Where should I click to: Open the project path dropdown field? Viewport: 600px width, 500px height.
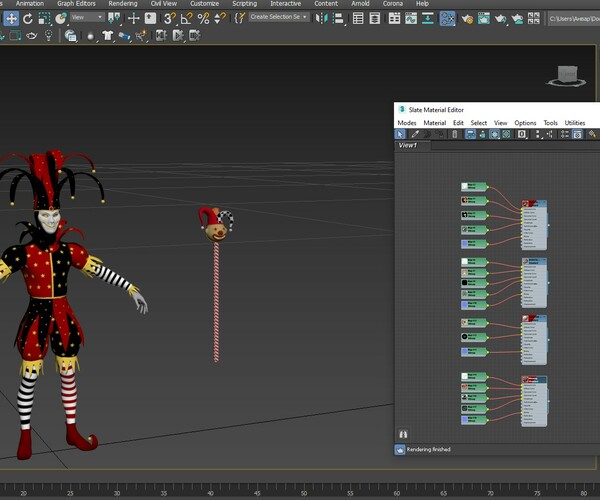[574, 18]
